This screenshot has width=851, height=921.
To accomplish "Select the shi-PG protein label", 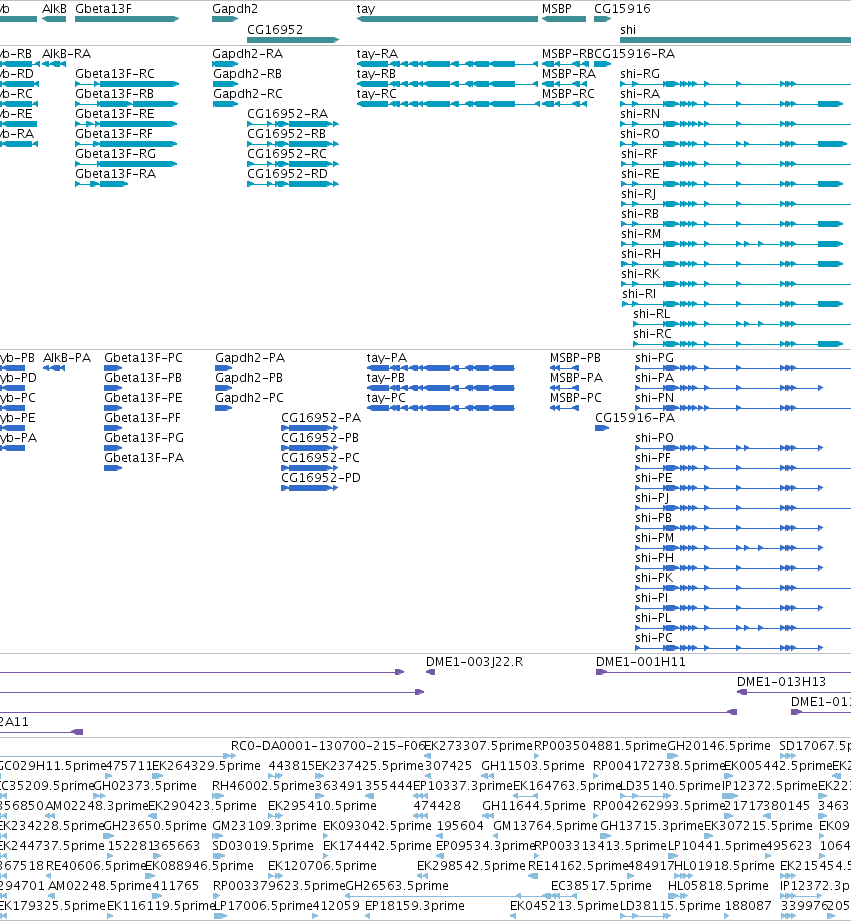I will pos(654,358).
